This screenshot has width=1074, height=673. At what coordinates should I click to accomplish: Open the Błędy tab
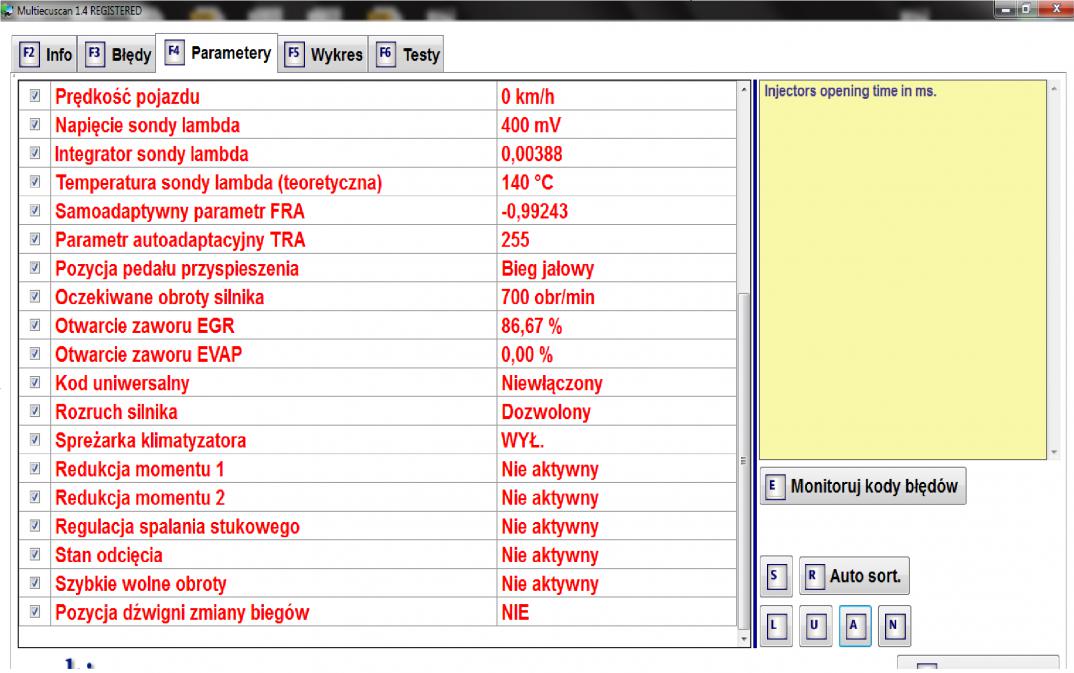[x=120, y=55]
